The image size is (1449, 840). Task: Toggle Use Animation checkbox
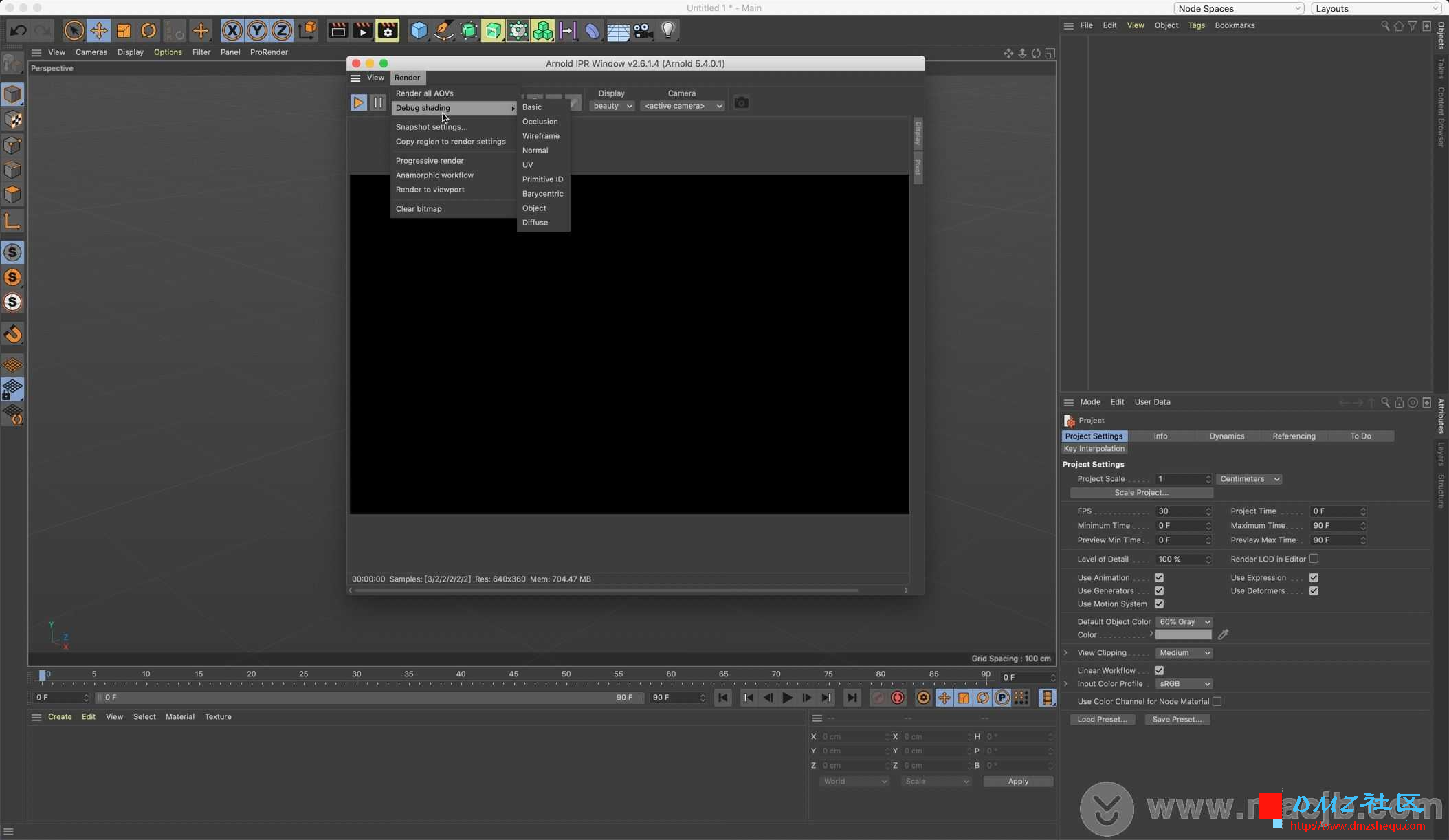pos(1159,577)
